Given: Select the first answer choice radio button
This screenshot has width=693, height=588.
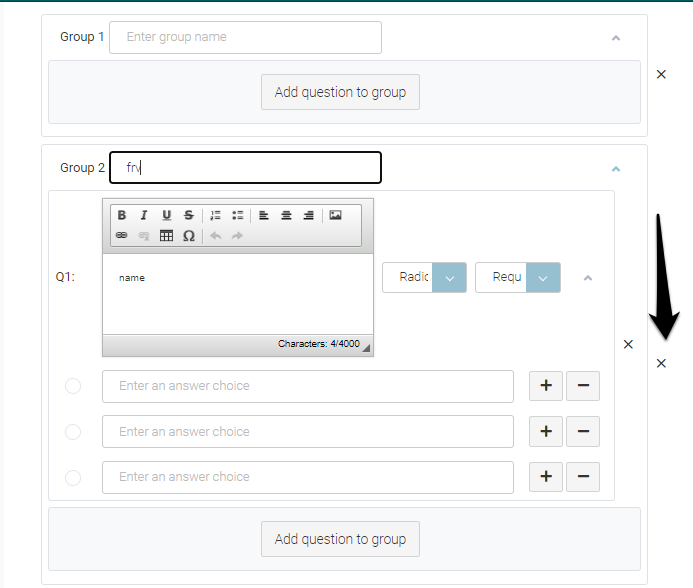Looking at the screenshot, I should 73,386.
